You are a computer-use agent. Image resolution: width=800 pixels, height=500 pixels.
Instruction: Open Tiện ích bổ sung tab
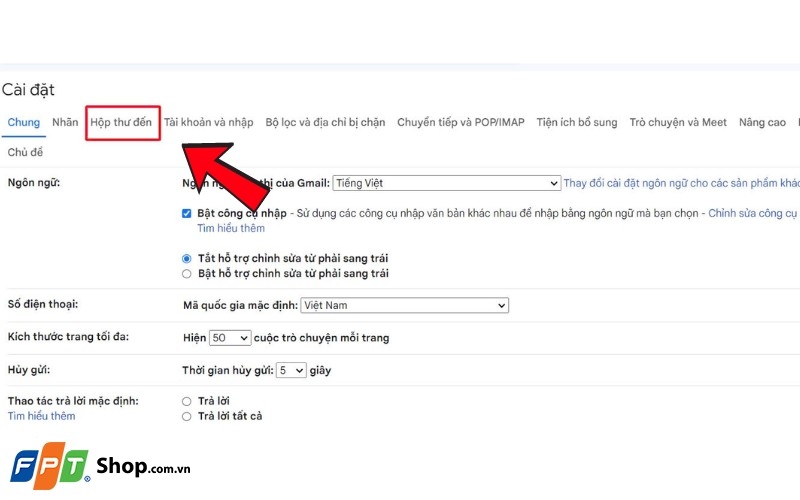coord(577,122)
